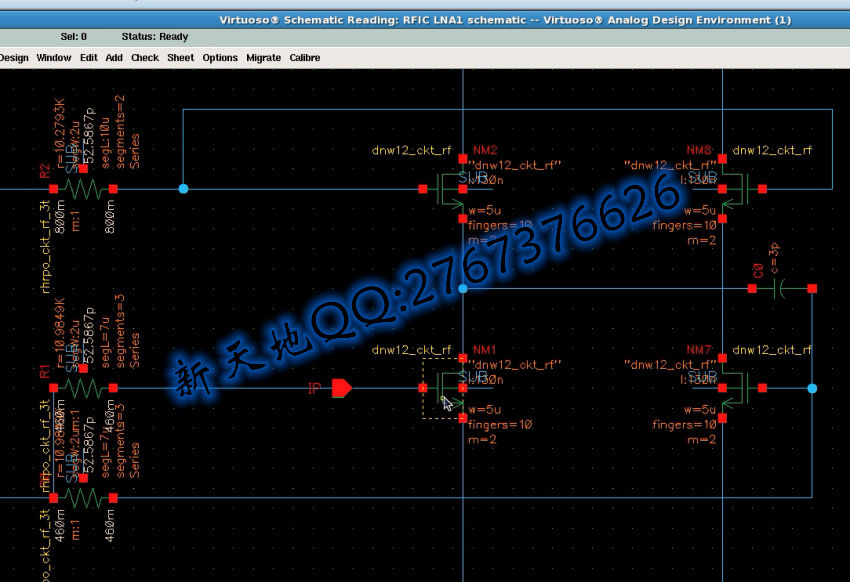Click the red 'NM2' instance label
850x582 pixels.
(x=485, y=150)
